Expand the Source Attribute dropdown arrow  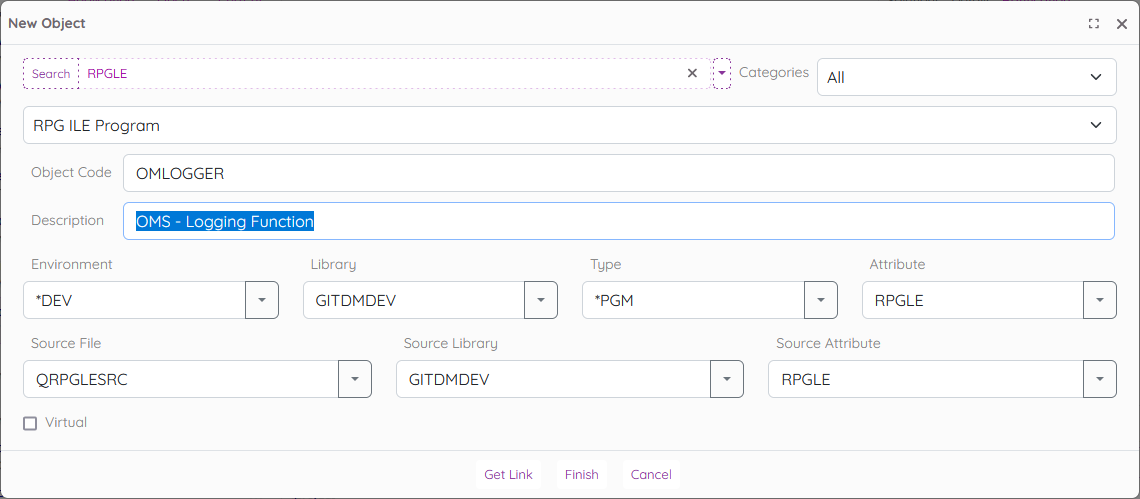tap(1100, 379)
